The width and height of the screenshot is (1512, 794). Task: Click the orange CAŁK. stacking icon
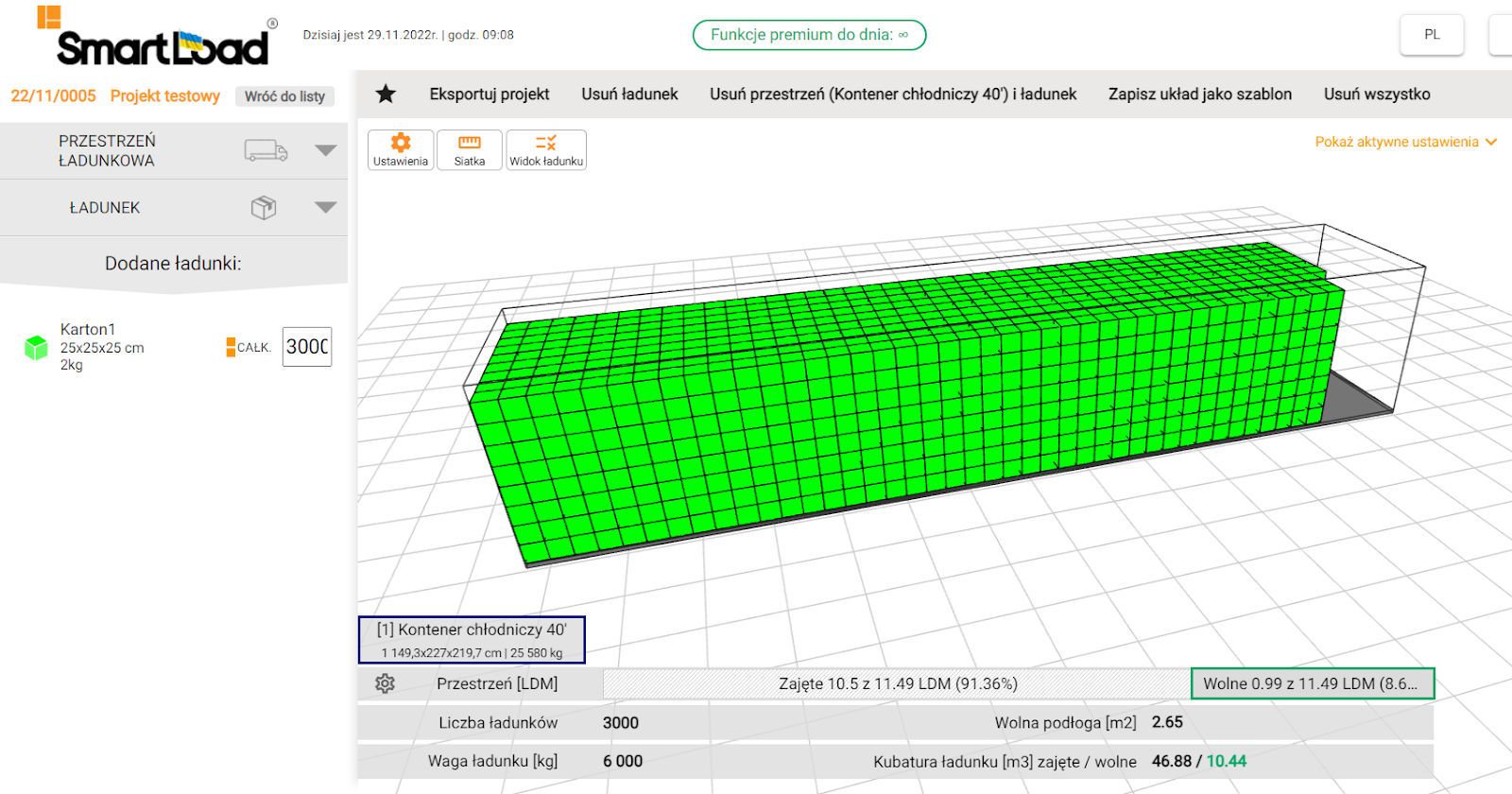tap(231, 348)
